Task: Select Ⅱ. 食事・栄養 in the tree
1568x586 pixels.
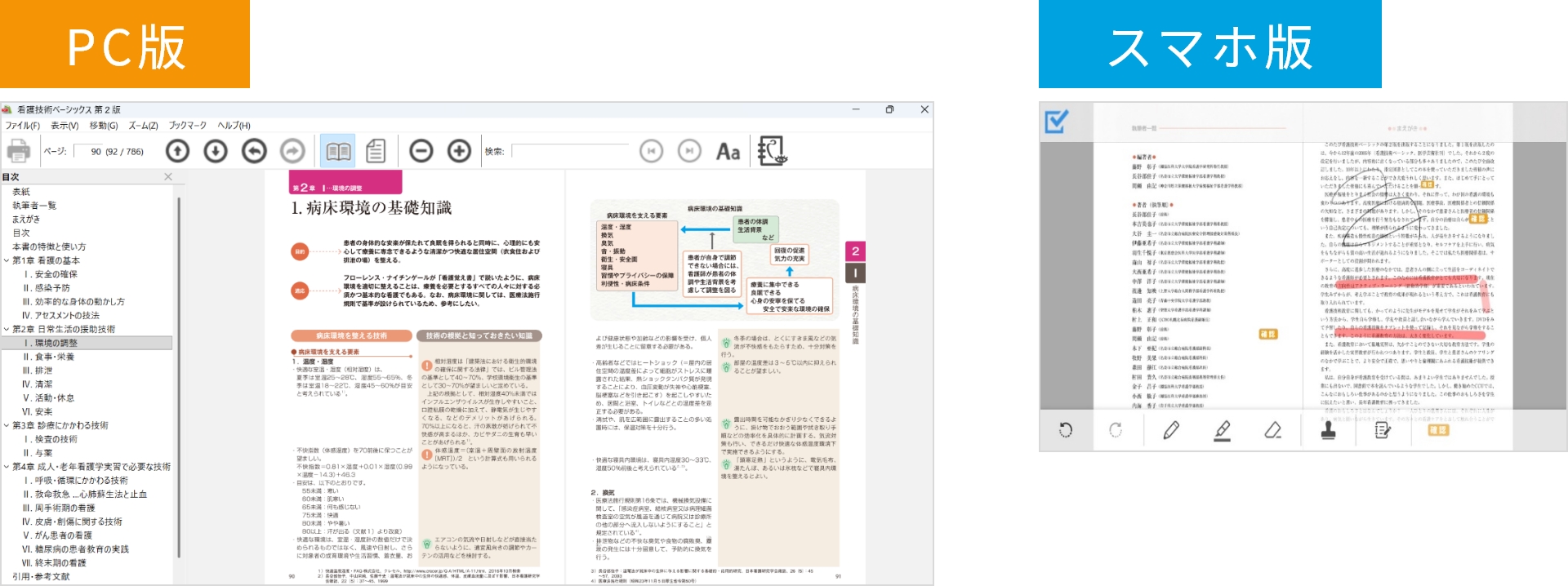Action: 48,357
